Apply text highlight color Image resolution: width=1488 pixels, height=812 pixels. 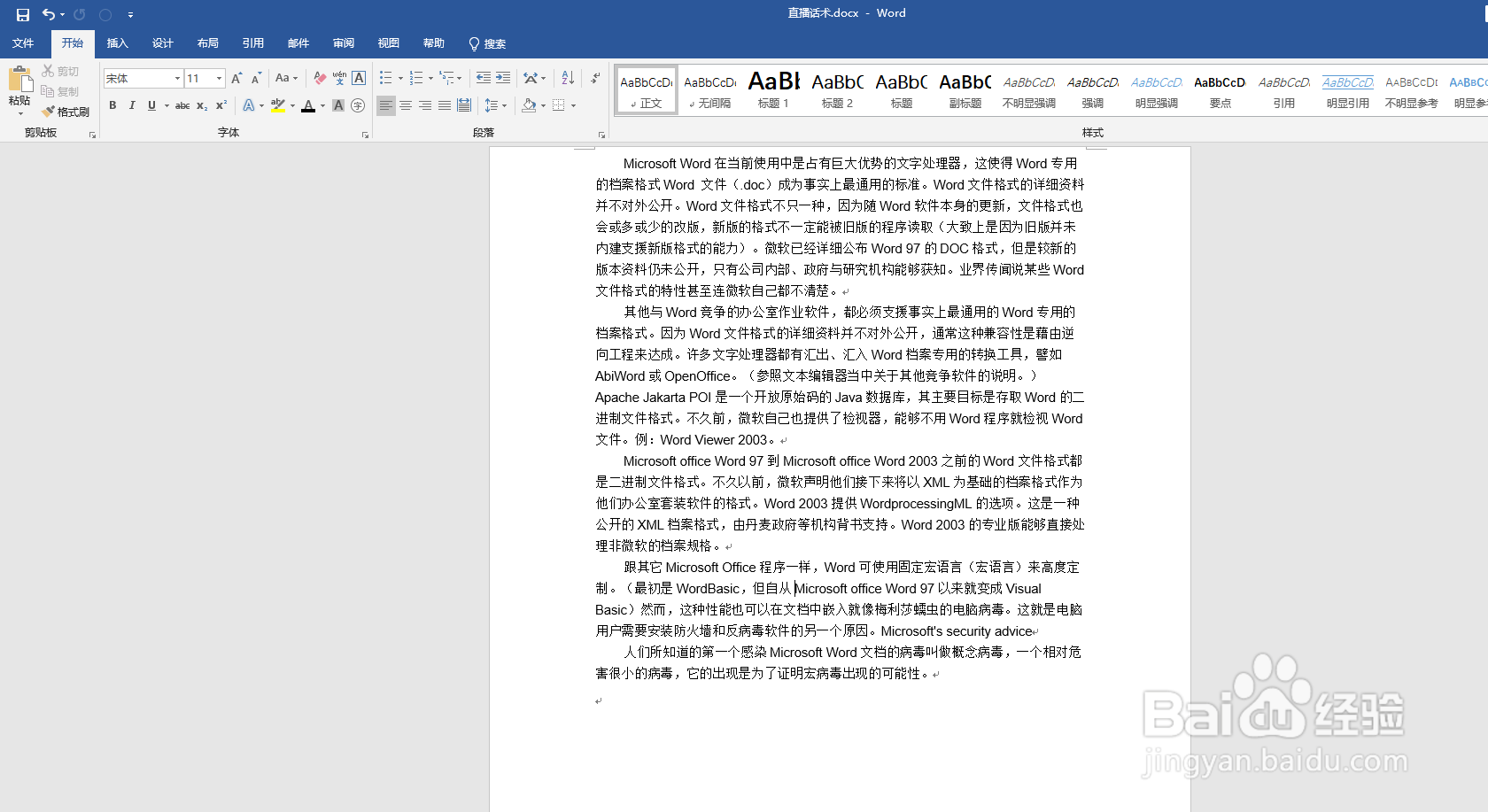(278, 105)
